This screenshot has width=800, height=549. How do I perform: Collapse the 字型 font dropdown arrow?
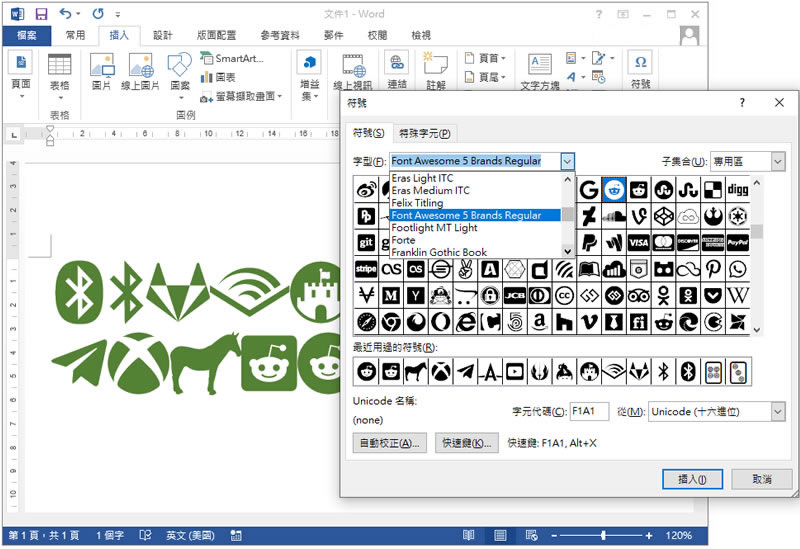[567, 162]
